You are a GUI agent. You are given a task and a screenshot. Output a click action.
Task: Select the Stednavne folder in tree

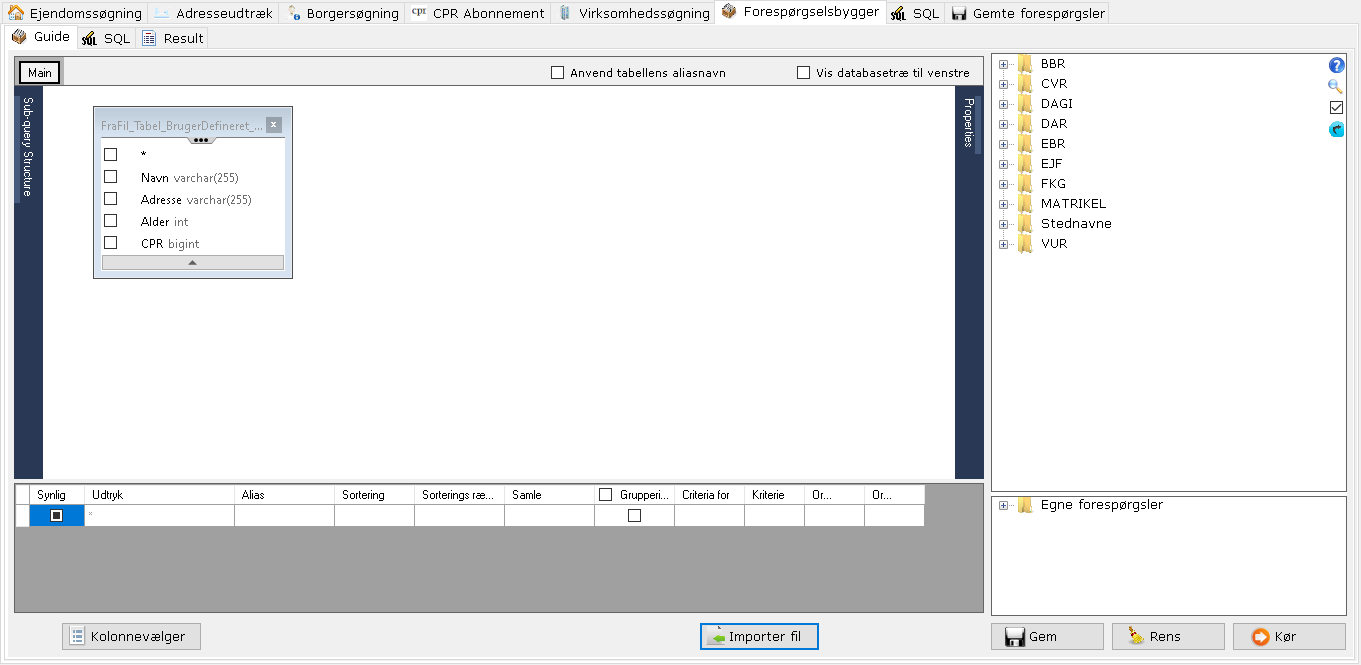coord(1075,224)
